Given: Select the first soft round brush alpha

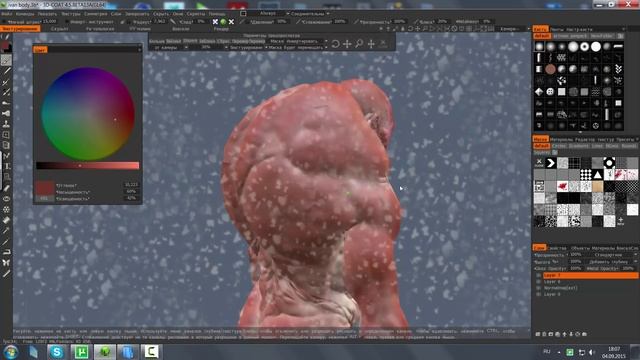Looking at the screenshot, I should [x=539, y=47].
